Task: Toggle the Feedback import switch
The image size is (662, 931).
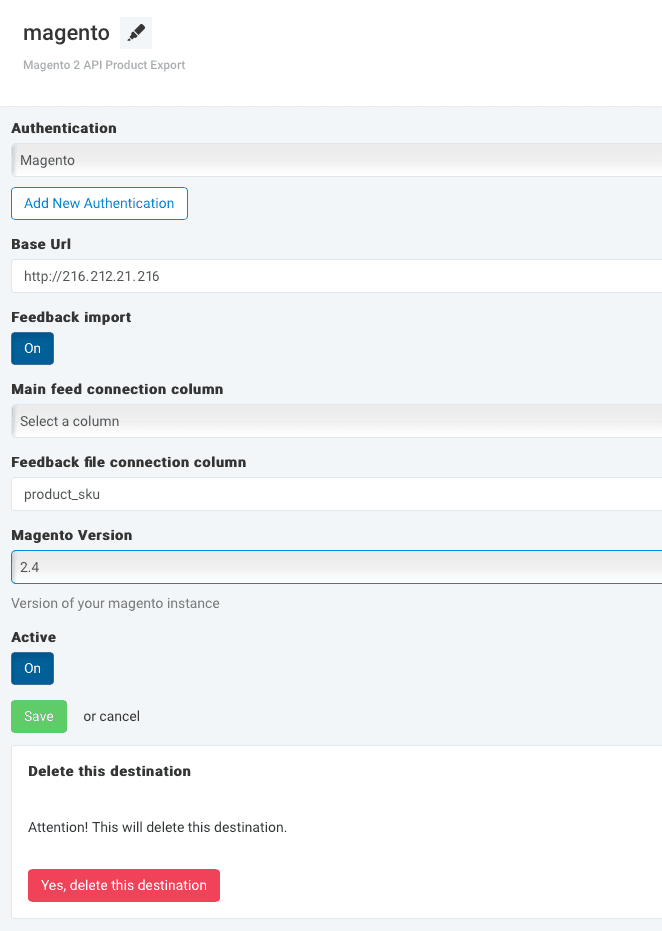Action: click(x=32, y=349)
